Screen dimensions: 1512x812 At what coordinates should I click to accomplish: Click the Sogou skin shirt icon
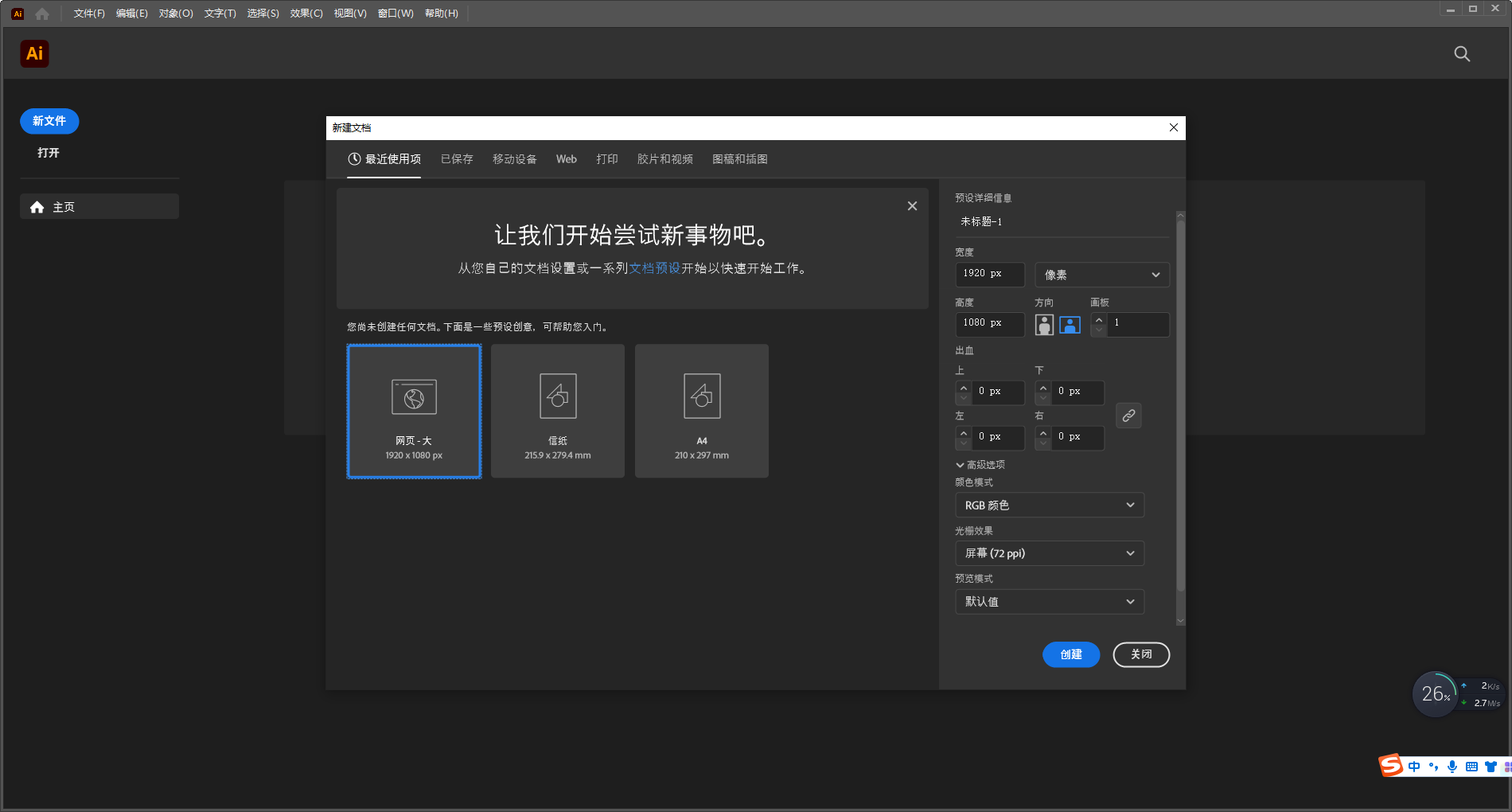click(x=1491, y=767)
